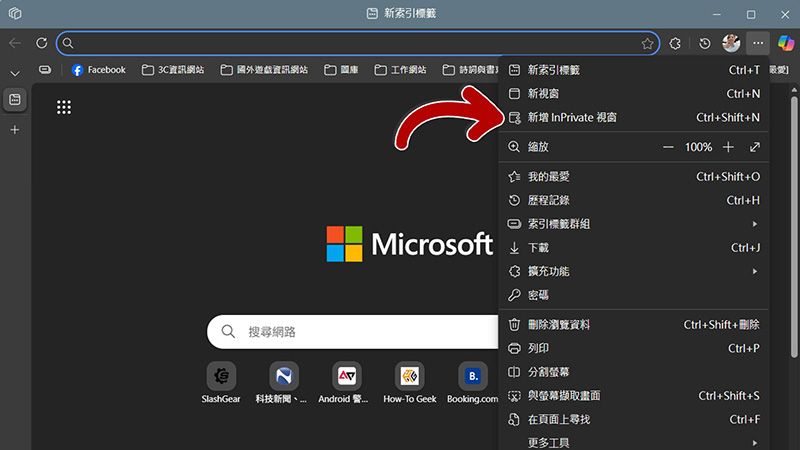Screen dimensions: 800x450
Task: Open the user profile avatar
Action: coord(731,43)
